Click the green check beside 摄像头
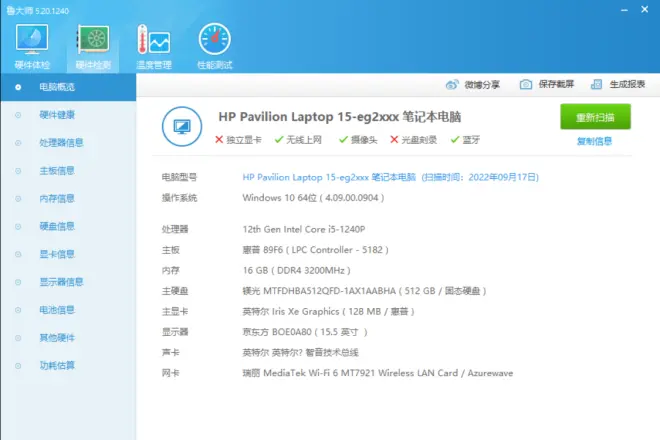Image resolution: width=660 pixels, height=440 pixels. [343, 139]
